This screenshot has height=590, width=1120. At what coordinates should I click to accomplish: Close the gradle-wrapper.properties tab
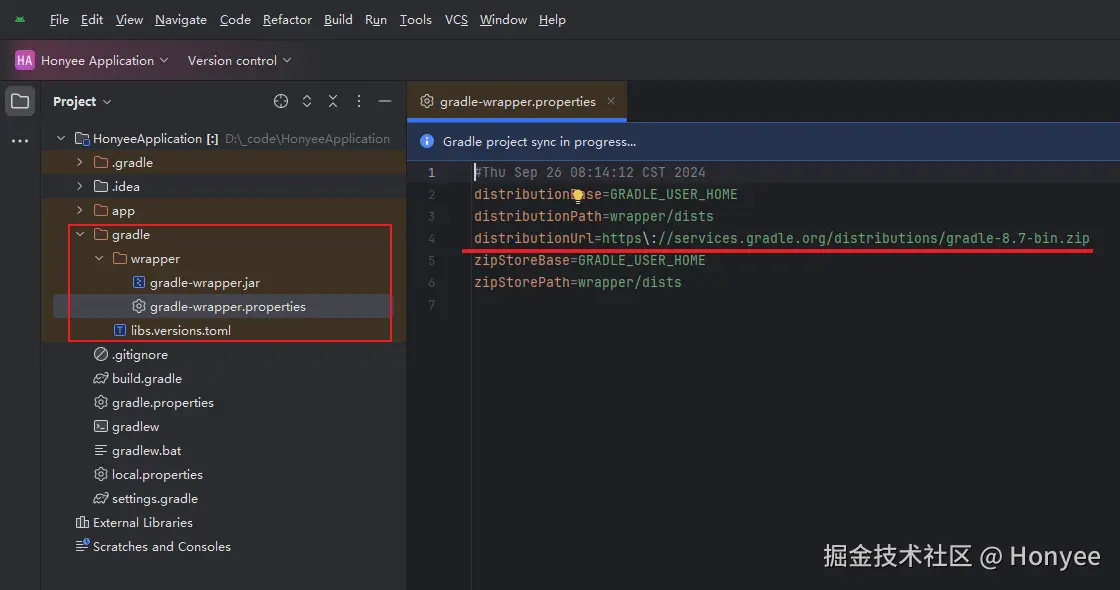tap(611, 101)
